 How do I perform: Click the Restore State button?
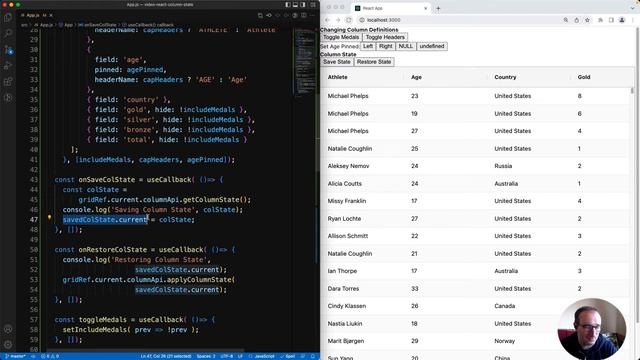pos(374,62)
